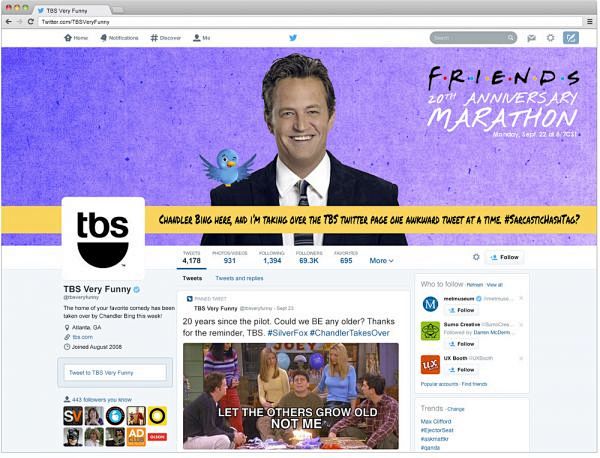This screenshot has width=600, height=458.
Task: Follow the TBS Very Funny account
Action: (505, 258)
